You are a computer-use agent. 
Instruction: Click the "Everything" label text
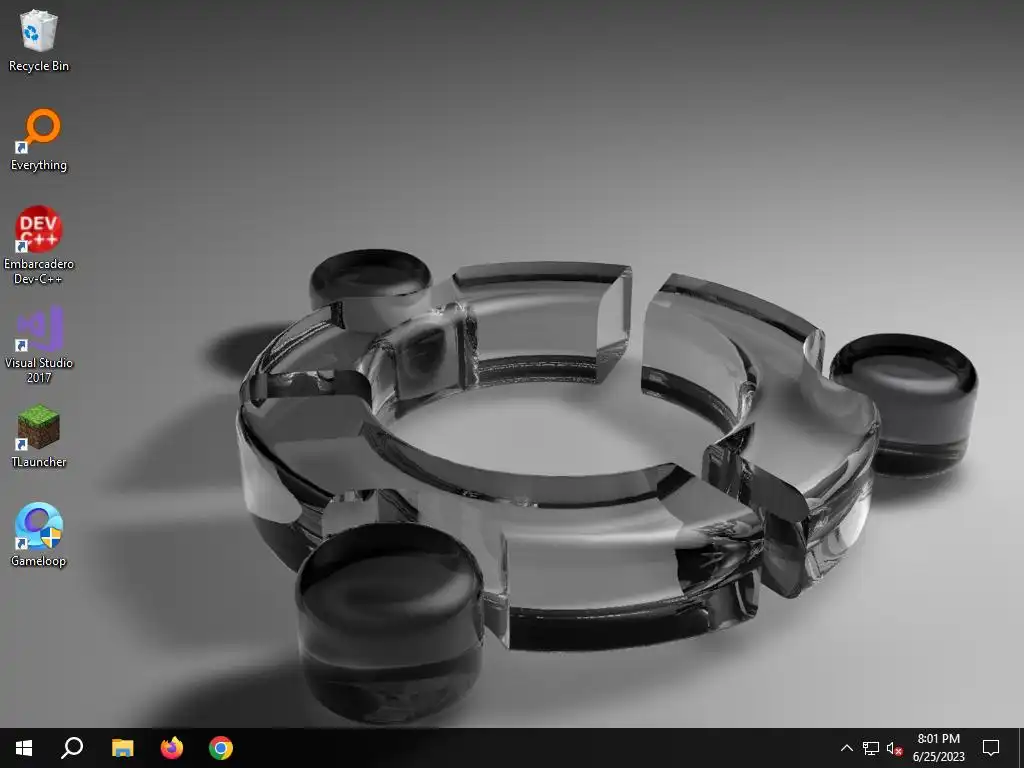coord(39,165)
